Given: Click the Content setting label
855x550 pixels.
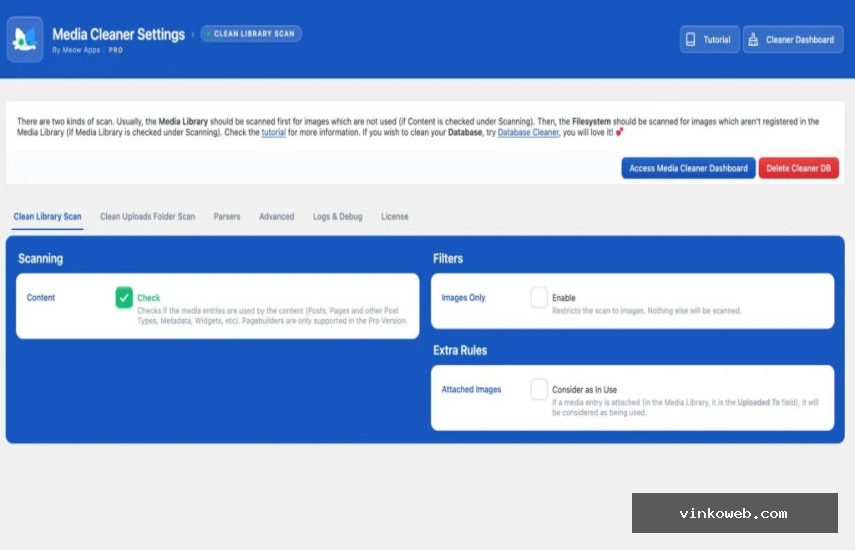Looking at the screenshot, I should (41, 298).
